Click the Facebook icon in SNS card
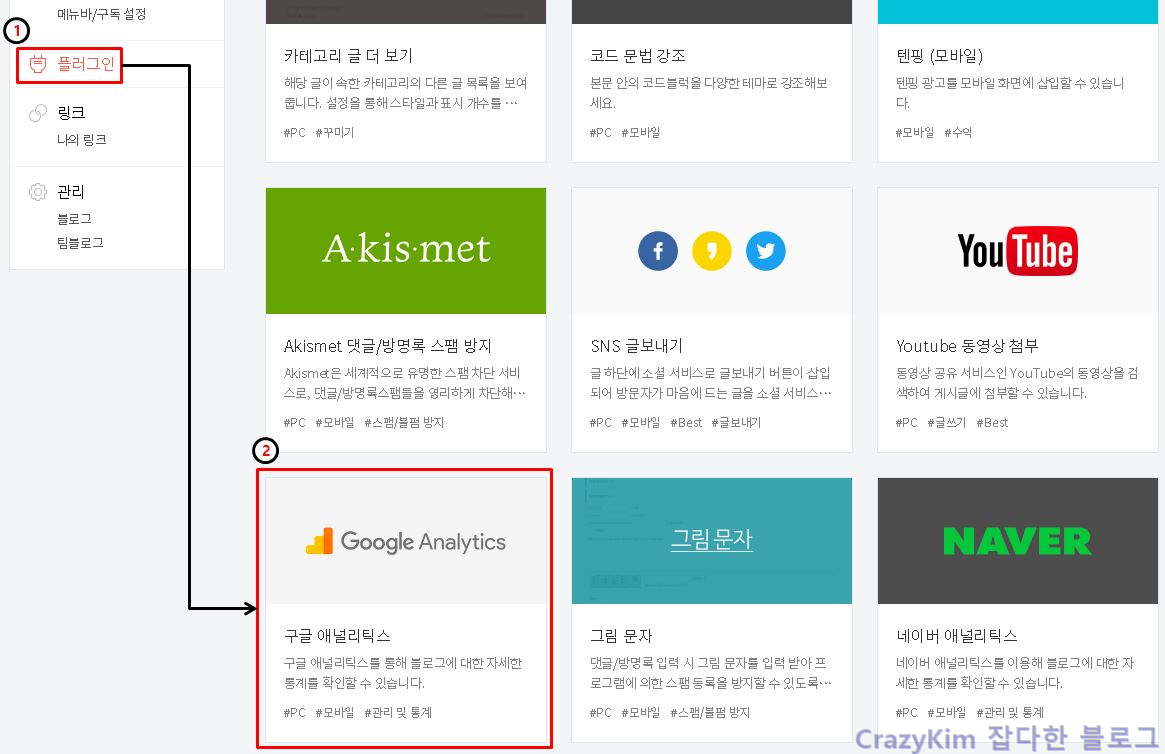The image size is (1165, 754). coord(658,251)
